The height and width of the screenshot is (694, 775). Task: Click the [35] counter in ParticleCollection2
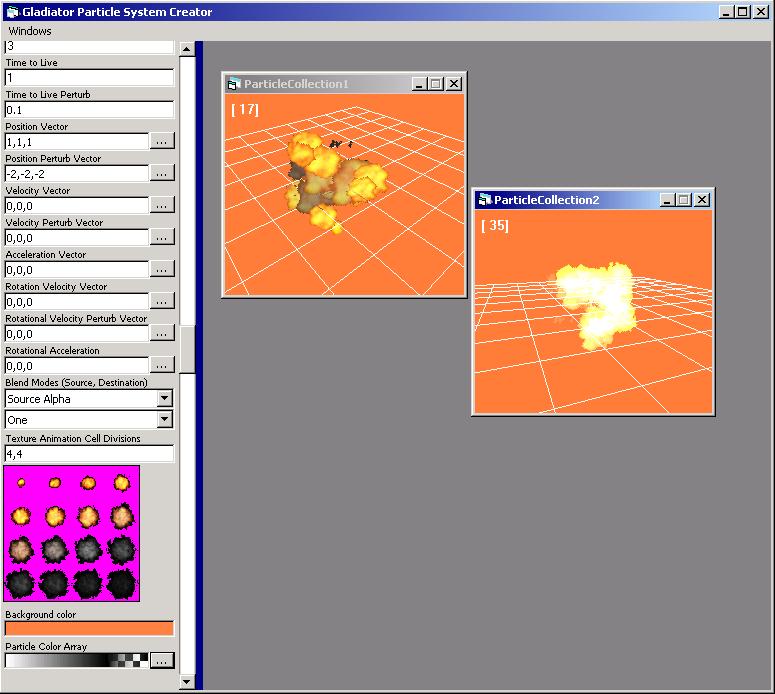[x=495, y=225]
